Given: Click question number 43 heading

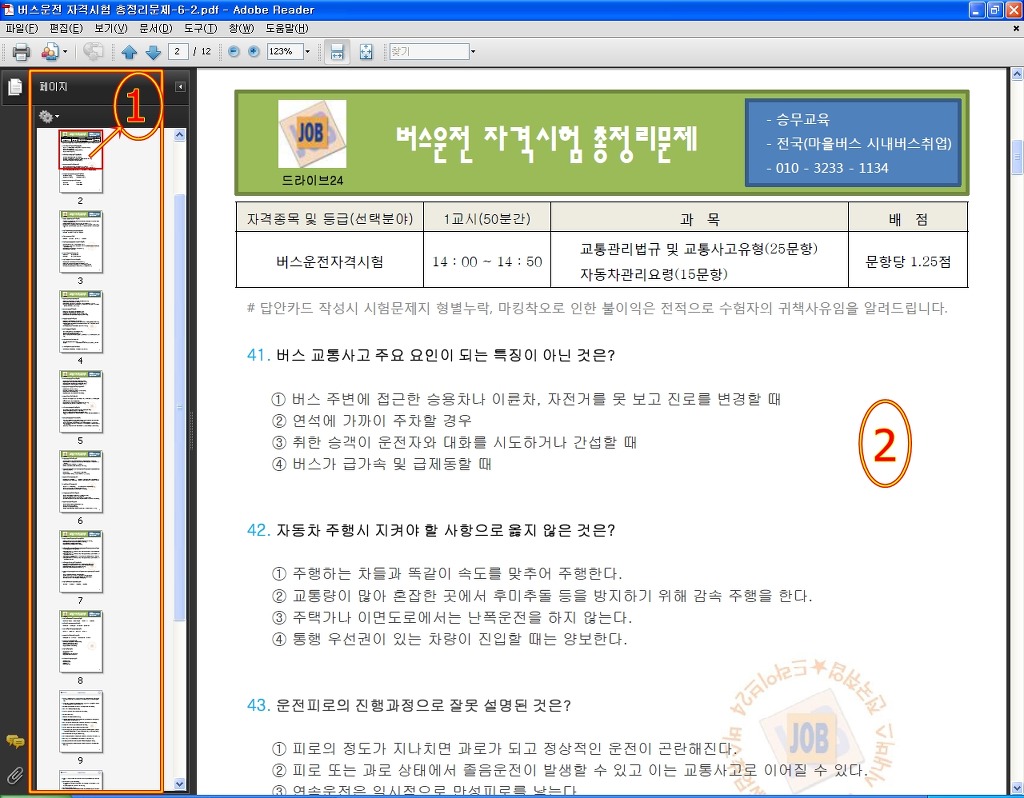Looking at the screenshot, I should tap(409, 705).
